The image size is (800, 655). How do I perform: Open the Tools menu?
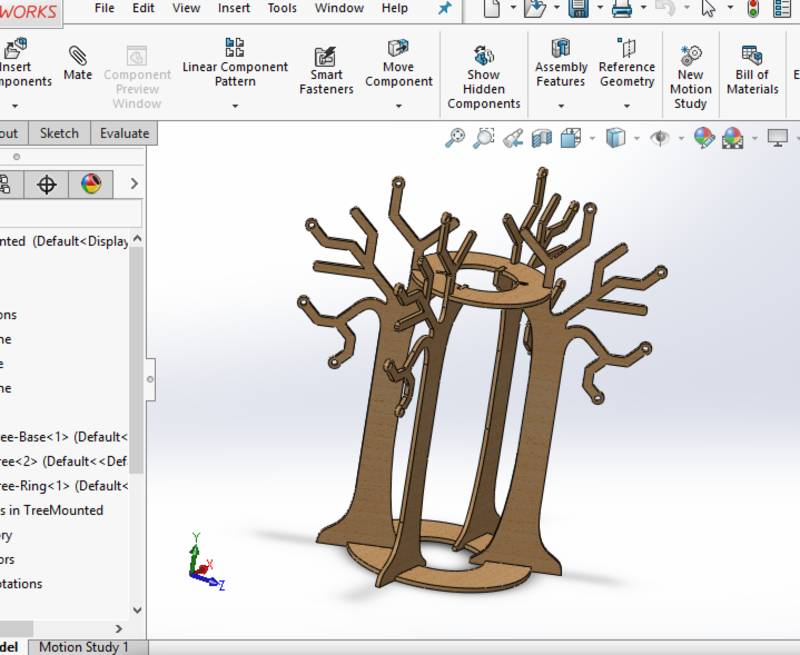tap(281, 8)
